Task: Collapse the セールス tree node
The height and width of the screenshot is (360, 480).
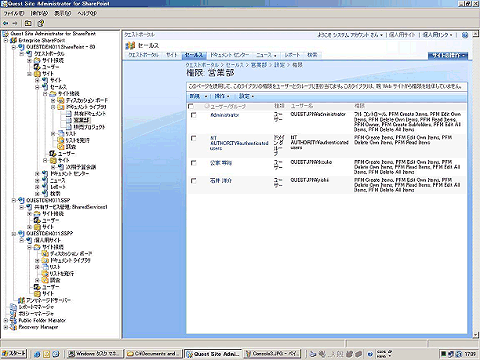Action: (38, 87)
